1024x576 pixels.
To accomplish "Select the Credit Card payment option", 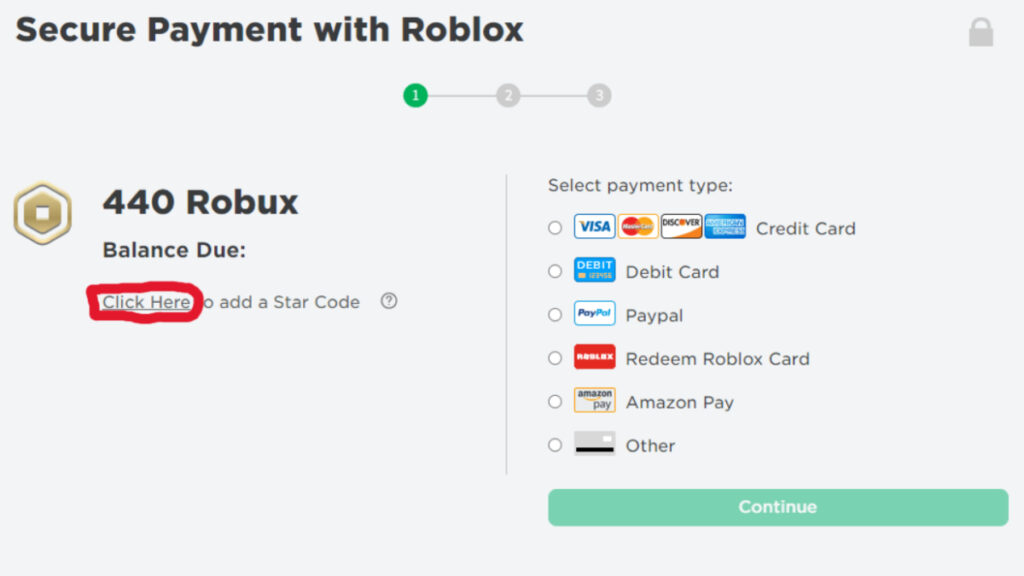I will (555, 227).
